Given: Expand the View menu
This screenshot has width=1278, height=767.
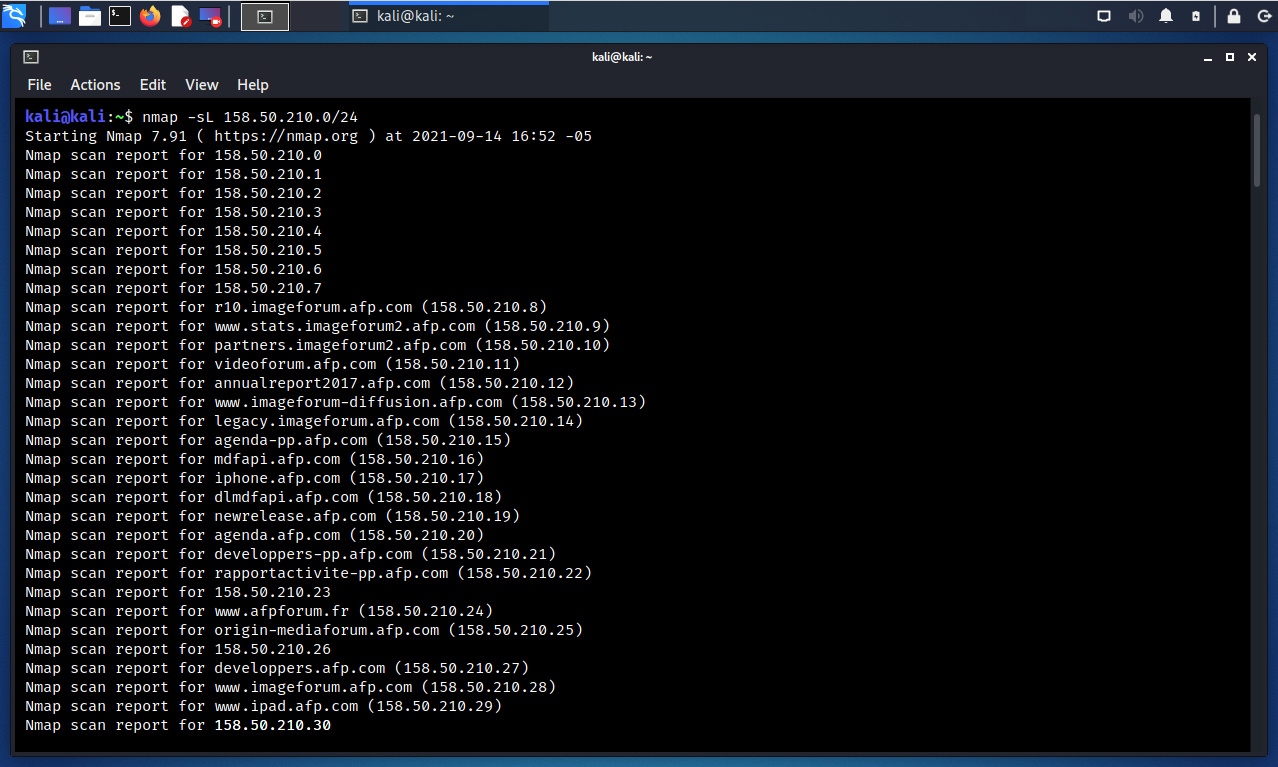Looking at the screenshot, I should pos(202,85).
